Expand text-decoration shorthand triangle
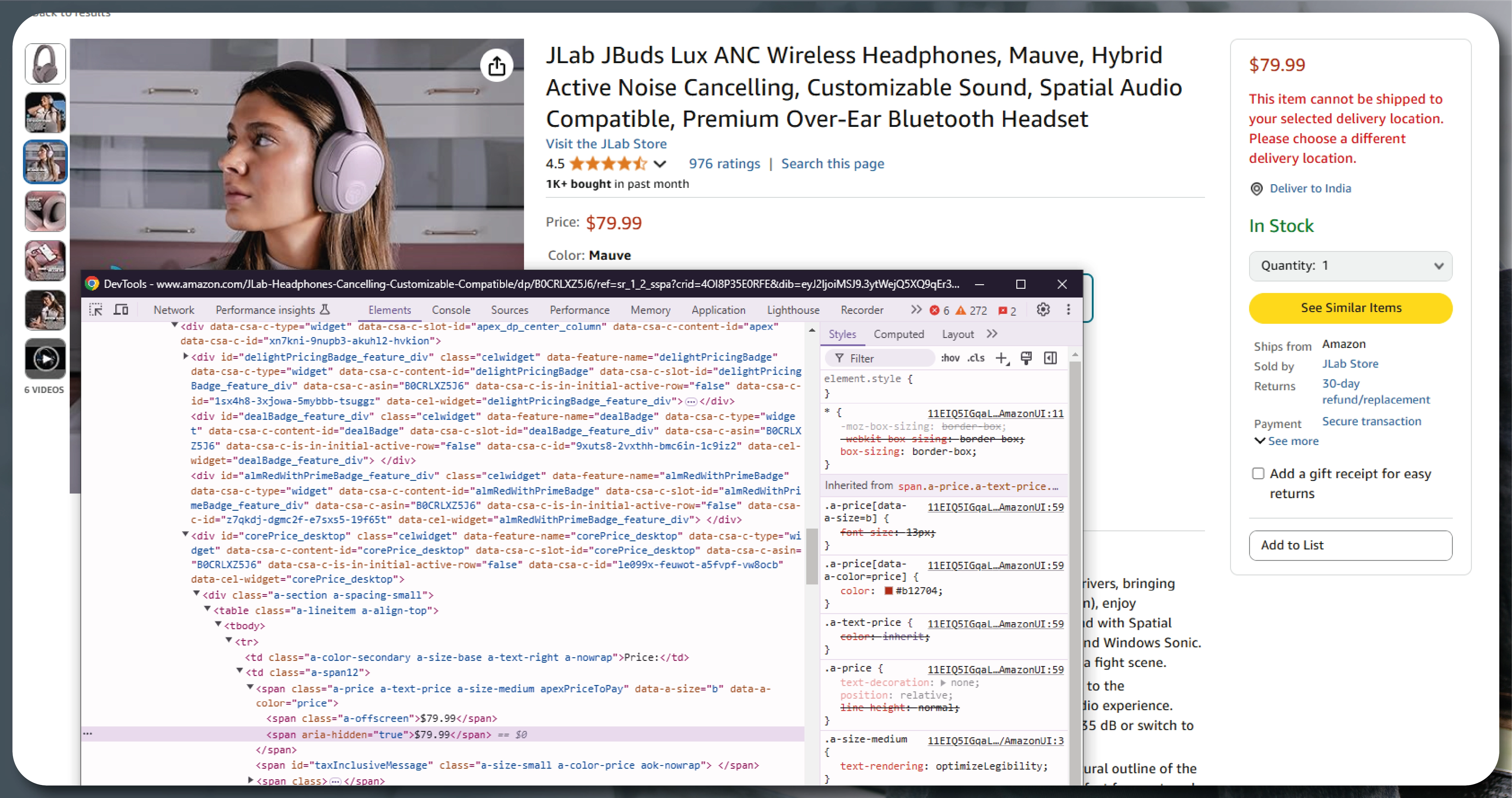The height and width of the screenshot is (798, 1512). 943,683
